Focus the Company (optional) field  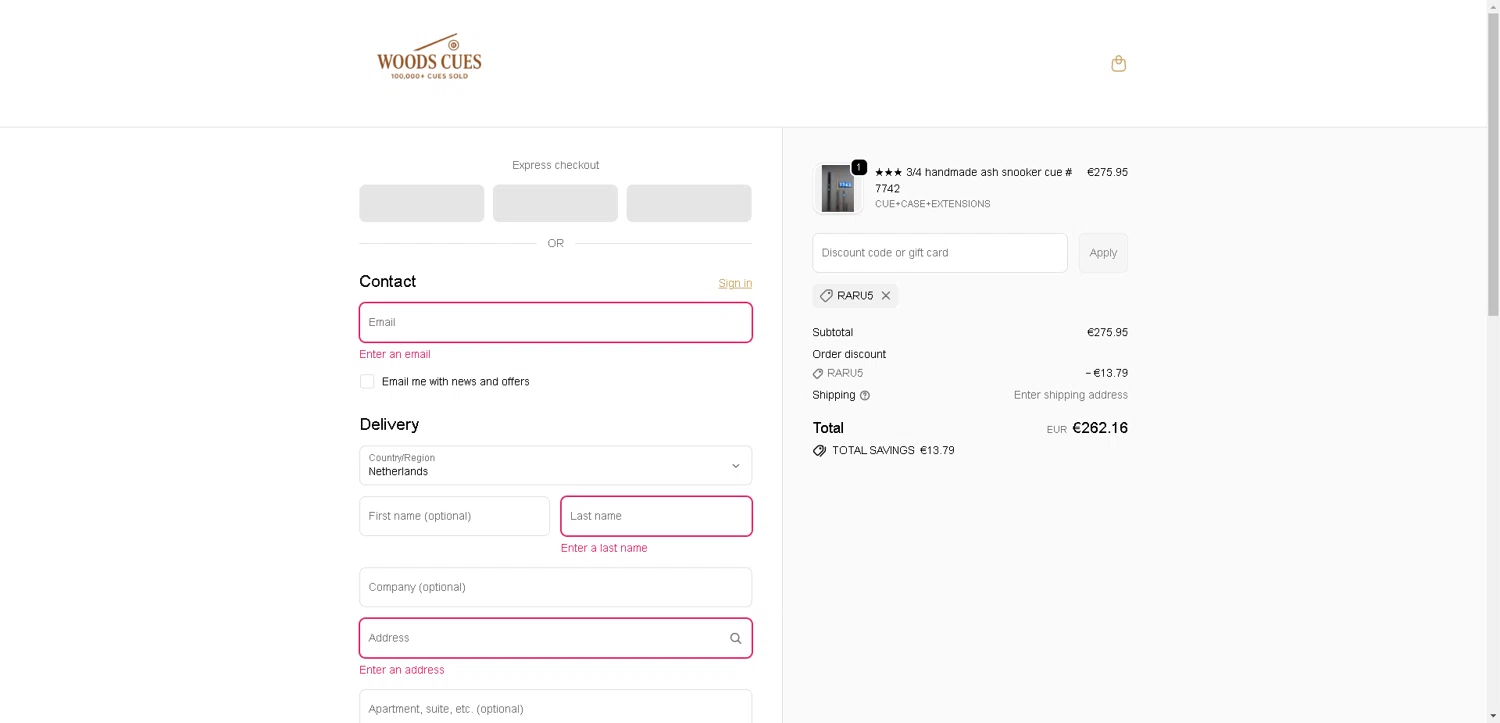(556, 587)
